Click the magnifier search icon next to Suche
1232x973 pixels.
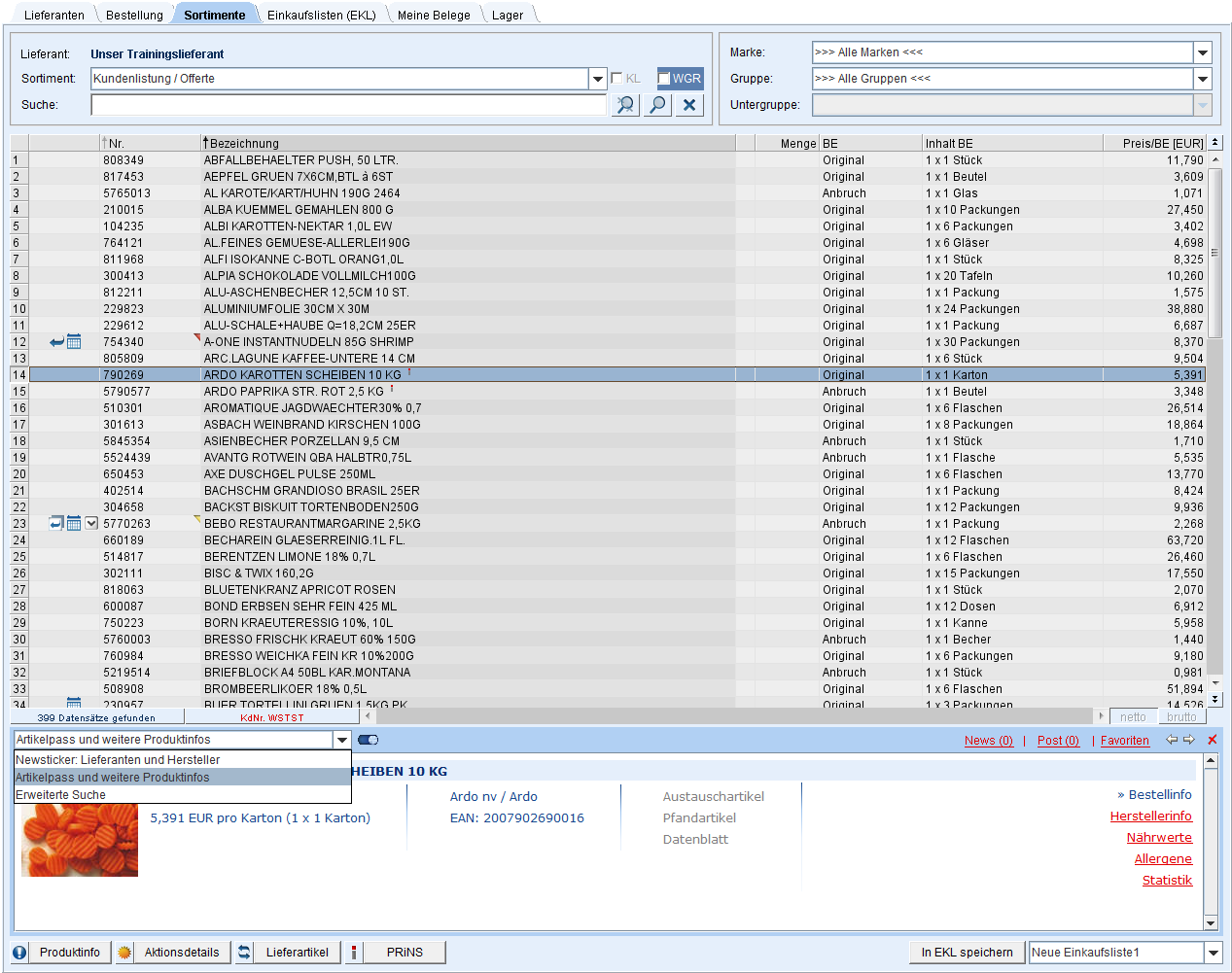click(x=658, y=105)
